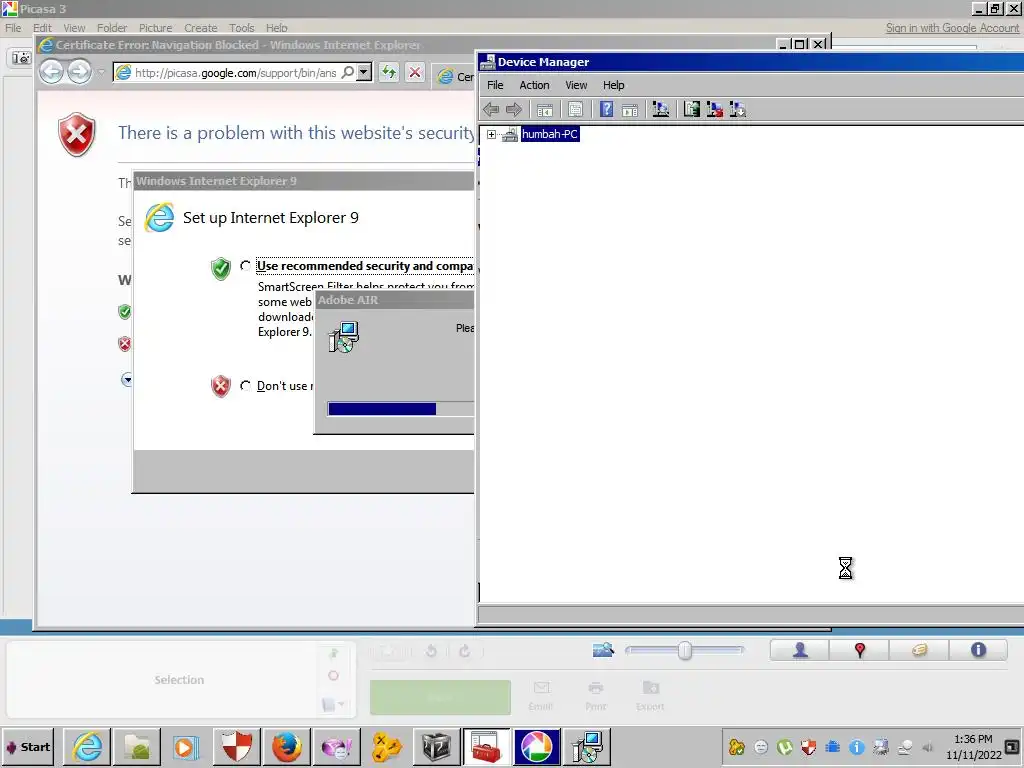
Task: Open Windows Media Player taskbar icon
Action: pos(185,747)
